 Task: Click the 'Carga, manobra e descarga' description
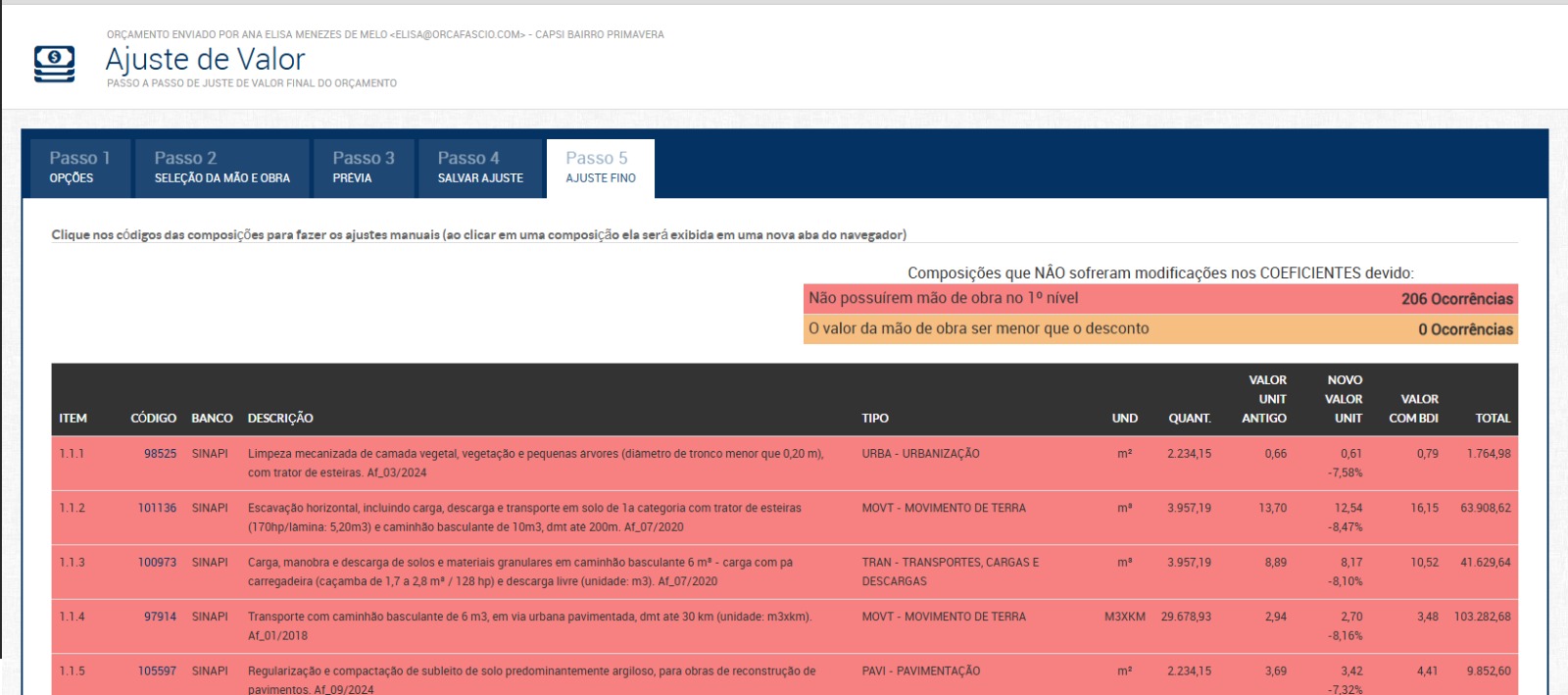coord(520,571)
